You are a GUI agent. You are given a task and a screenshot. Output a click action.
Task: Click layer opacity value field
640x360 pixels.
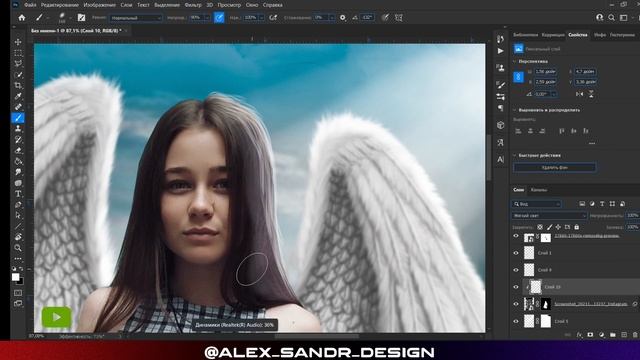[x=633, y=216]
